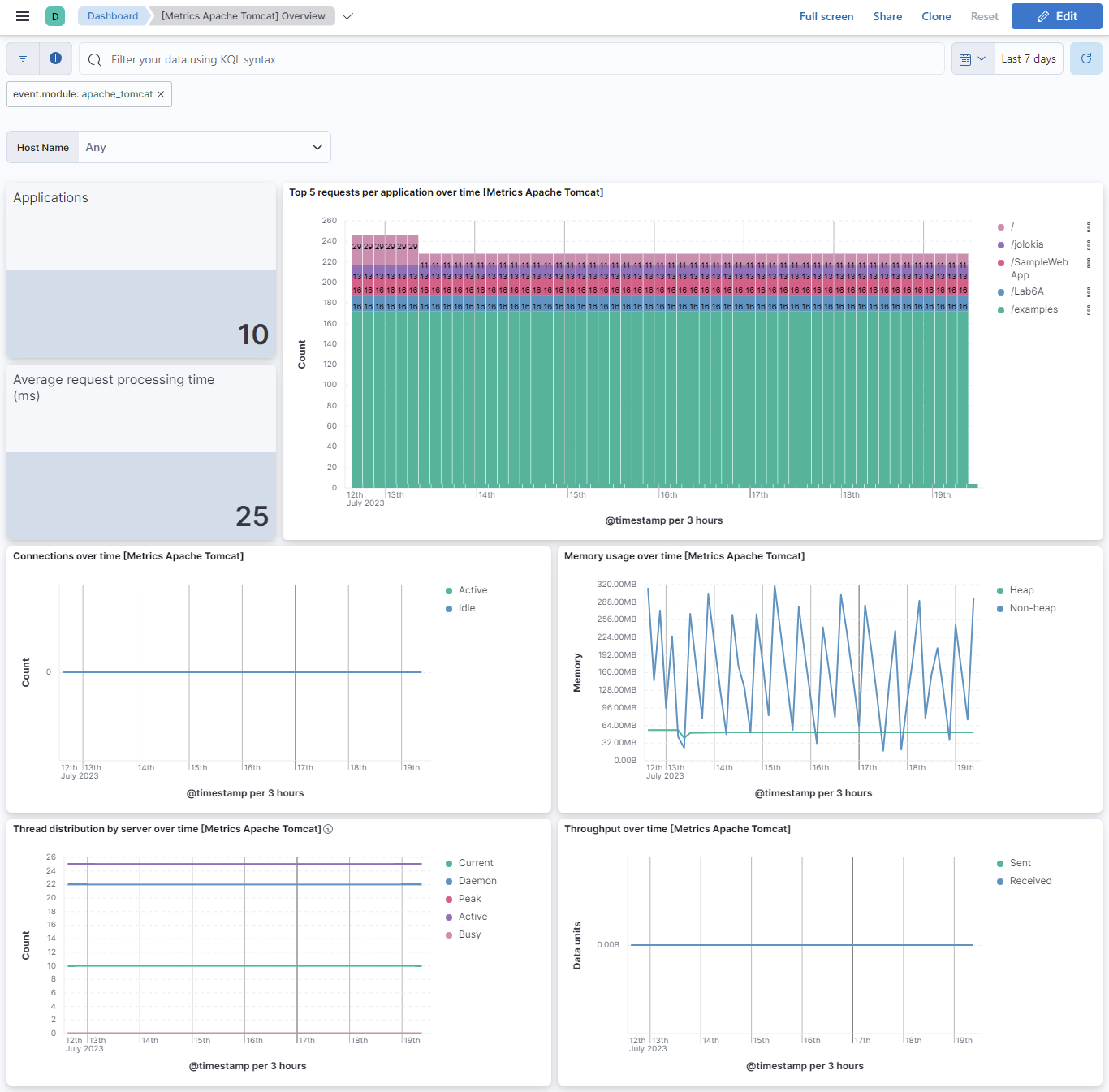1109x1092 pixels.
Task: Open the Share menu
Action: point(887,16)
